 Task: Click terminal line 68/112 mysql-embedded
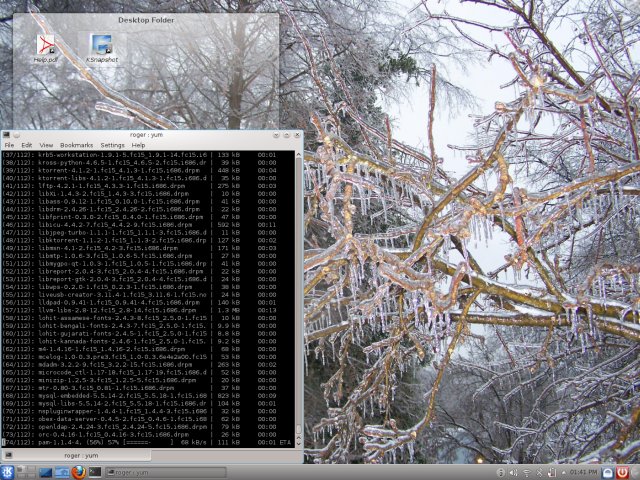pyautogui.click(x=139, y=396)
